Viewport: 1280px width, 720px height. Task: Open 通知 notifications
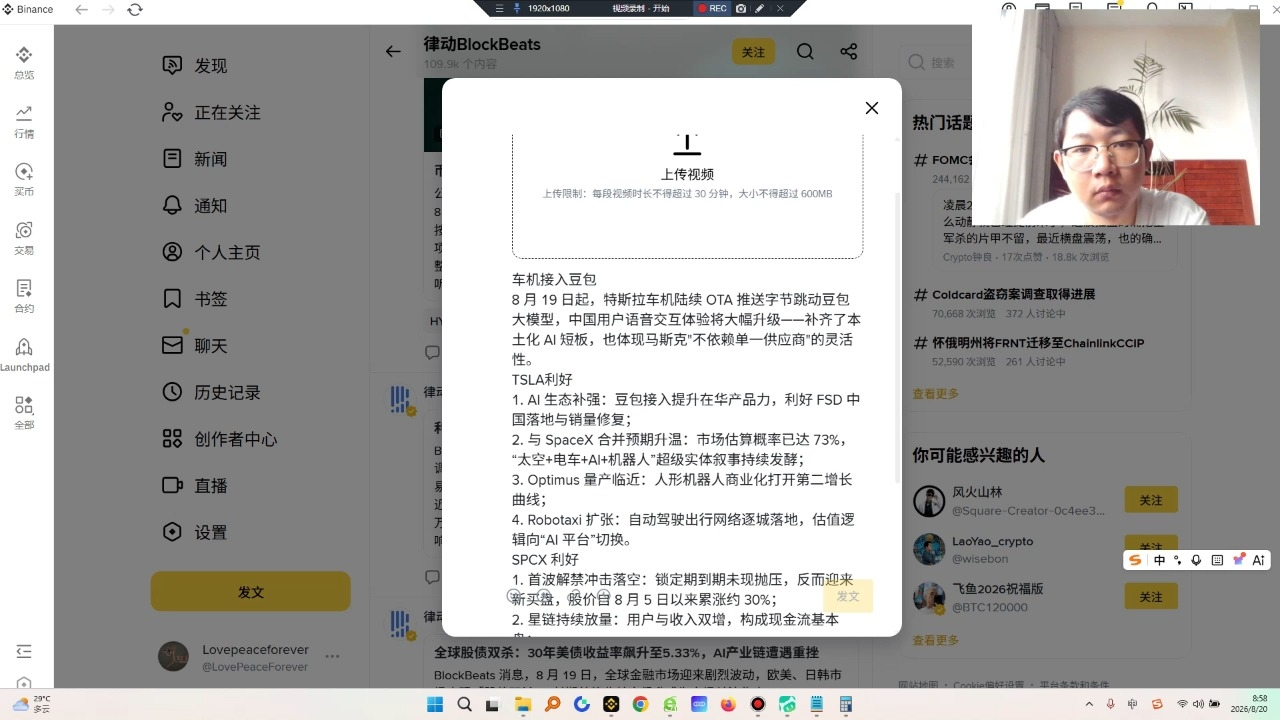pos(195,206)
